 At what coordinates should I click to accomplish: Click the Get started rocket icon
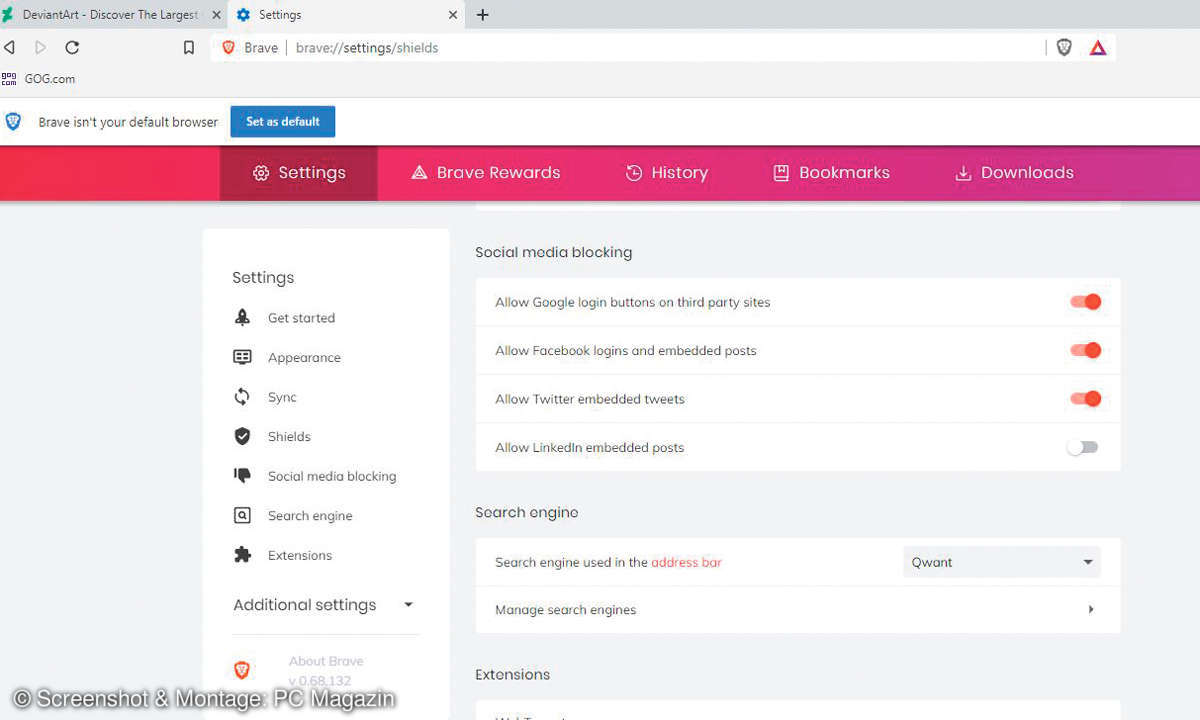[x=242, y=318]
